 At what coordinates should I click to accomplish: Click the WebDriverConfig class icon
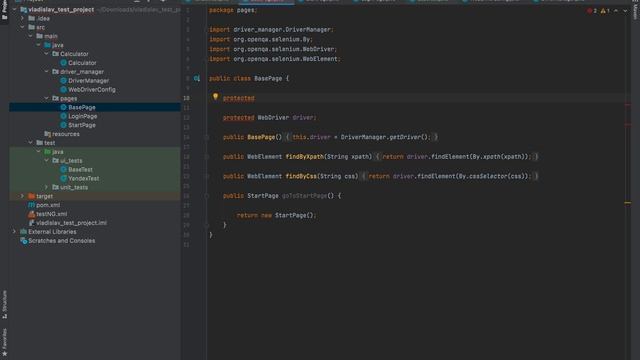click(x=63, y=89)
